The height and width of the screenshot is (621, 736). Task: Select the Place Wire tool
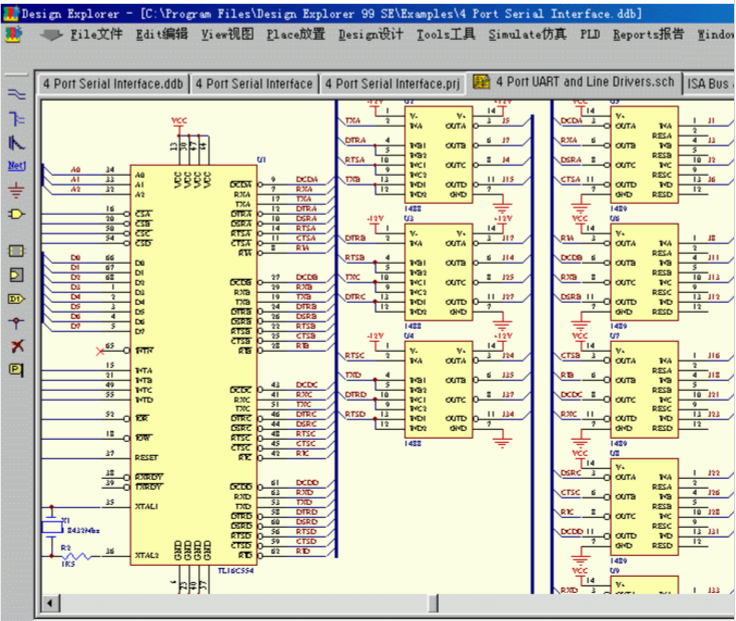point(17,95)
